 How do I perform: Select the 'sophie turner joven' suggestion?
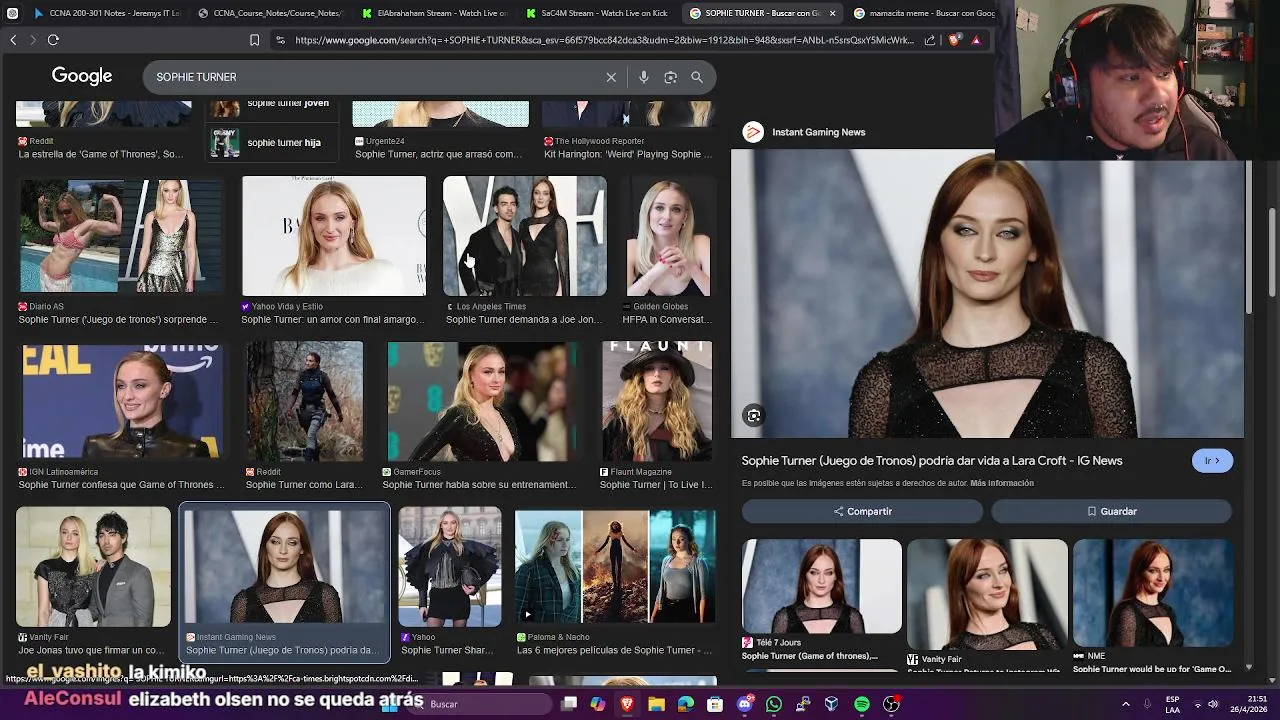270,104
